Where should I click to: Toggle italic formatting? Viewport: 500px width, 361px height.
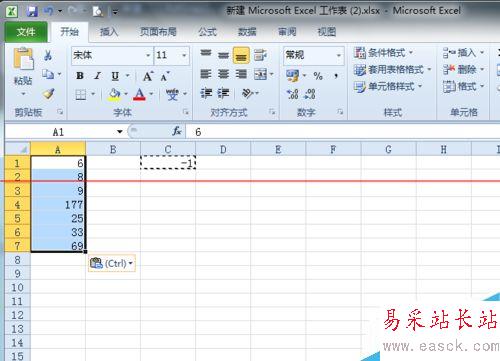(97, 76)
